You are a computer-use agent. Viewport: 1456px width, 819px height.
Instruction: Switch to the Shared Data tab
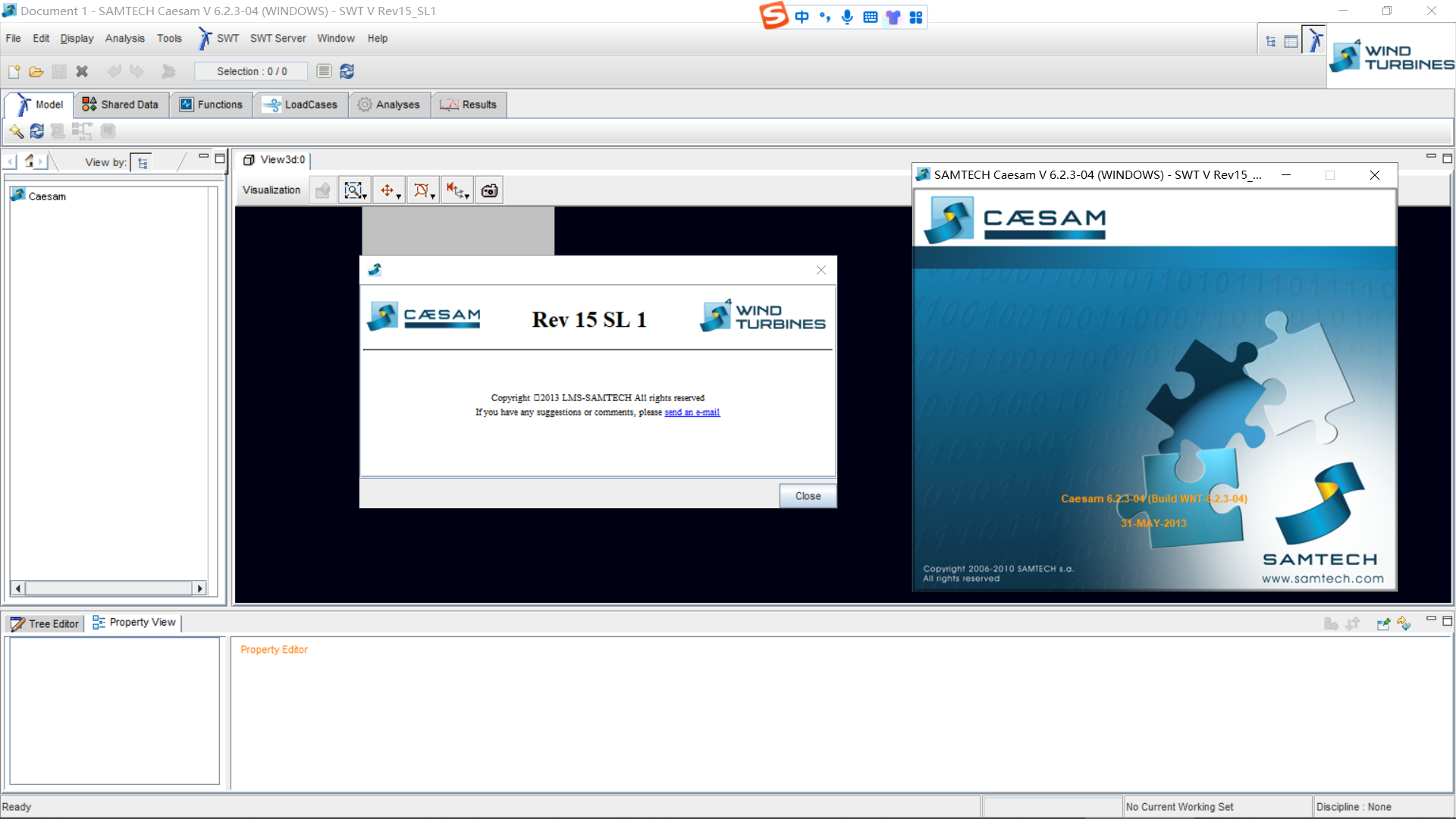(121, 105)
